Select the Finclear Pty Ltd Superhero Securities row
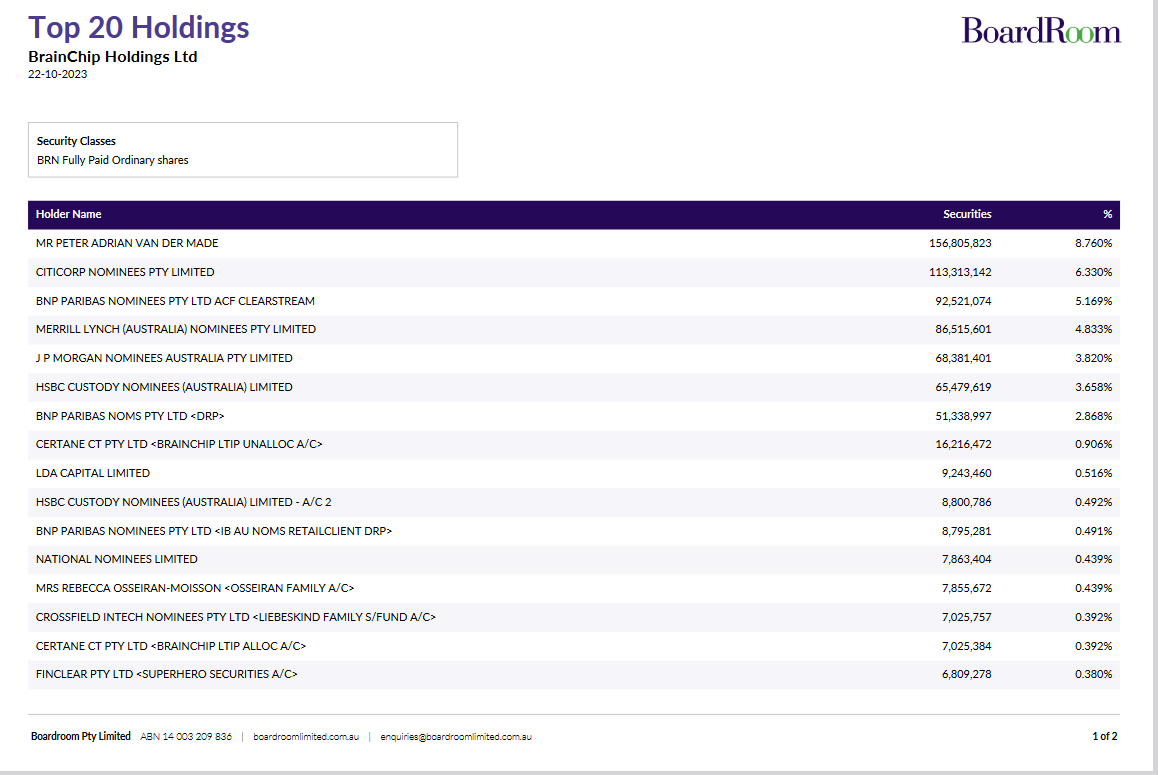Image resolution: width=1158 pixels, height=775 pixels. click(x=166, y=674)
